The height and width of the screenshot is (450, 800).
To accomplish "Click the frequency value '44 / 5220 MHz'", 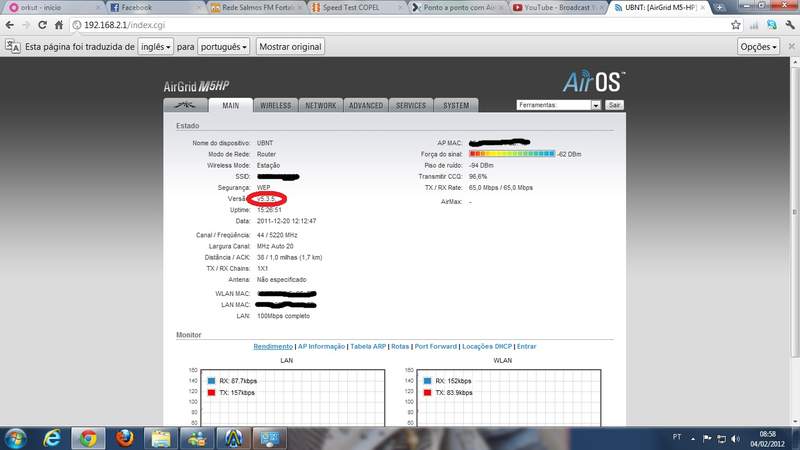I will tap(277, 235).
